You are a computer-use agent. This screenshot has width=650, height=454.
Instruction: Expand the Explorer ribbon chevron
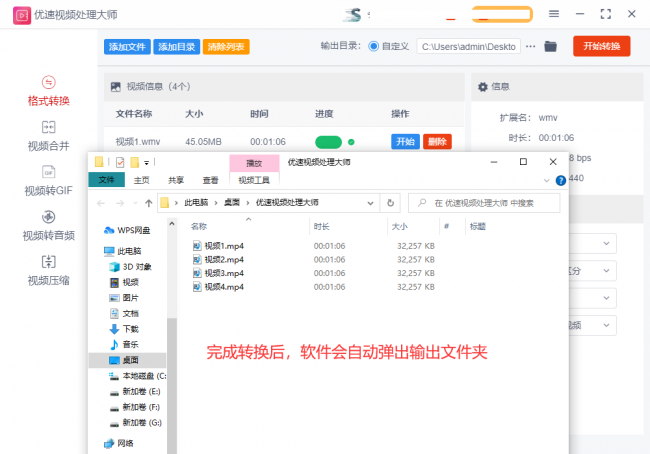click(x=546, y=180)
